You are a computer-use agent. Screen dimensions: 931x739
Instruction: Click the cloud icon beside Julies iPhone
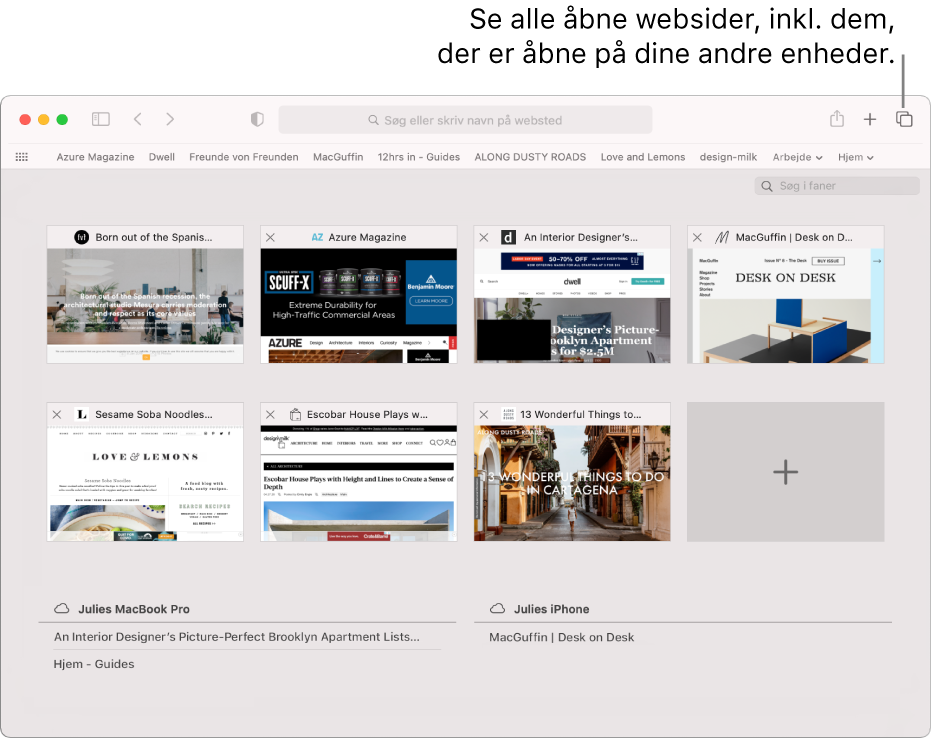(x=498, y=608)
